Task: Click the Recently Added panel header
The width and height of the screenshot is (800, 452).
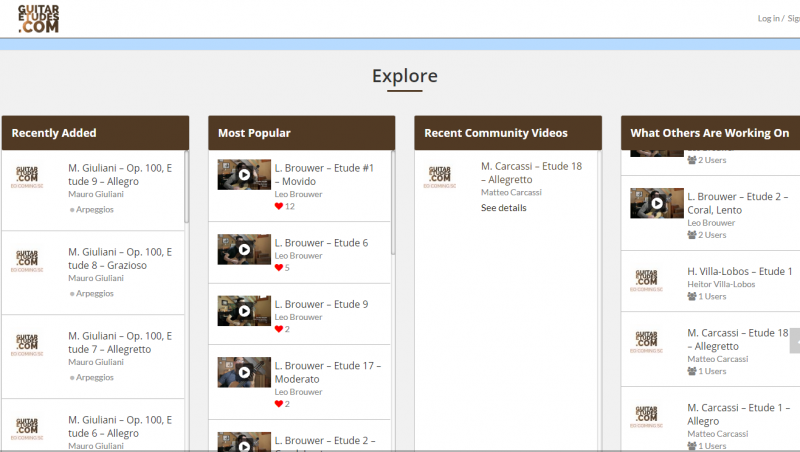Action: pos(95,133)
